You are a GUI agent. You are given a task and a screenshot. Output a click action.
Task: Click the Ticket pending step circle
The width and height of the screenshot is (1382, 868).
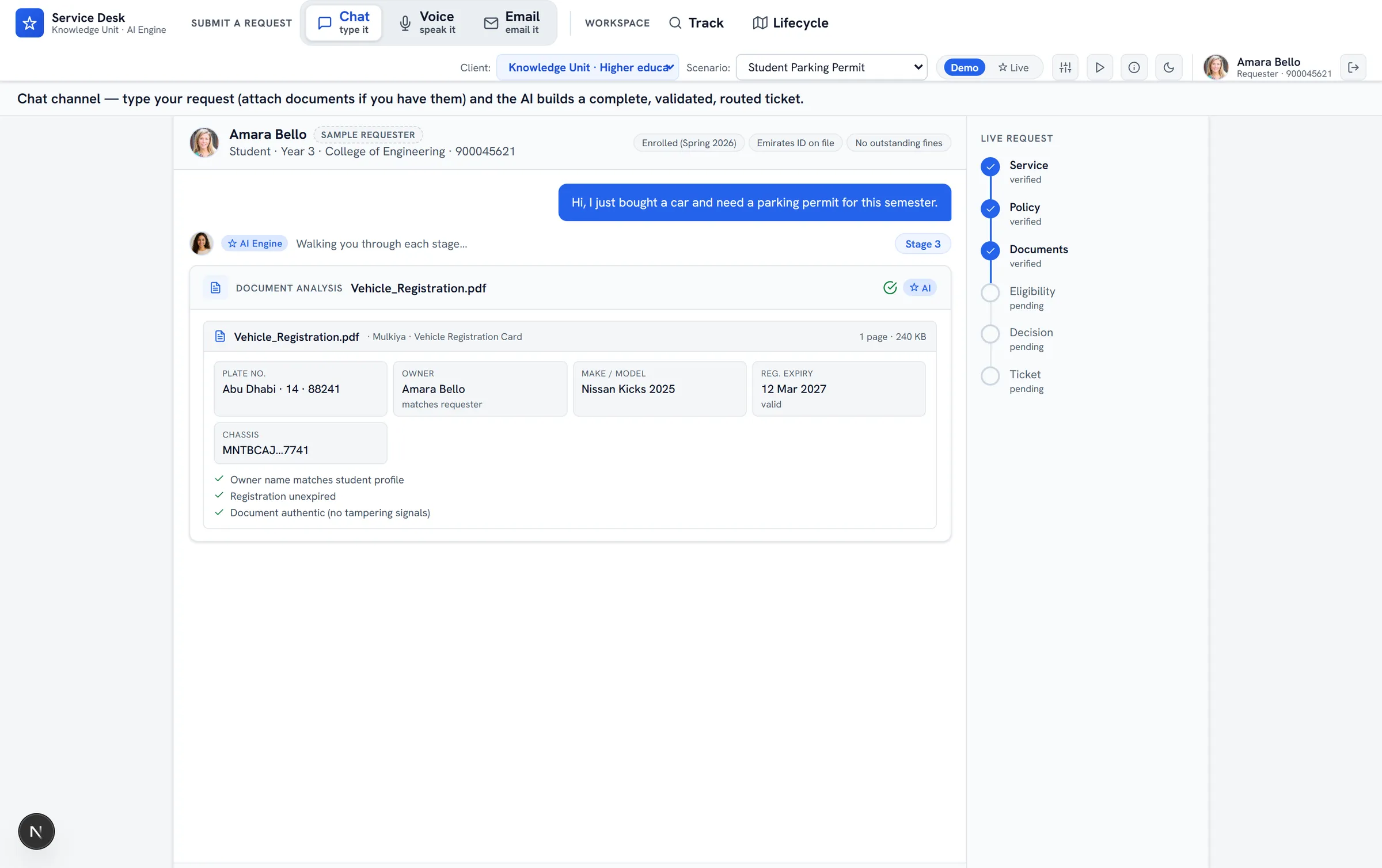[990, 376]
